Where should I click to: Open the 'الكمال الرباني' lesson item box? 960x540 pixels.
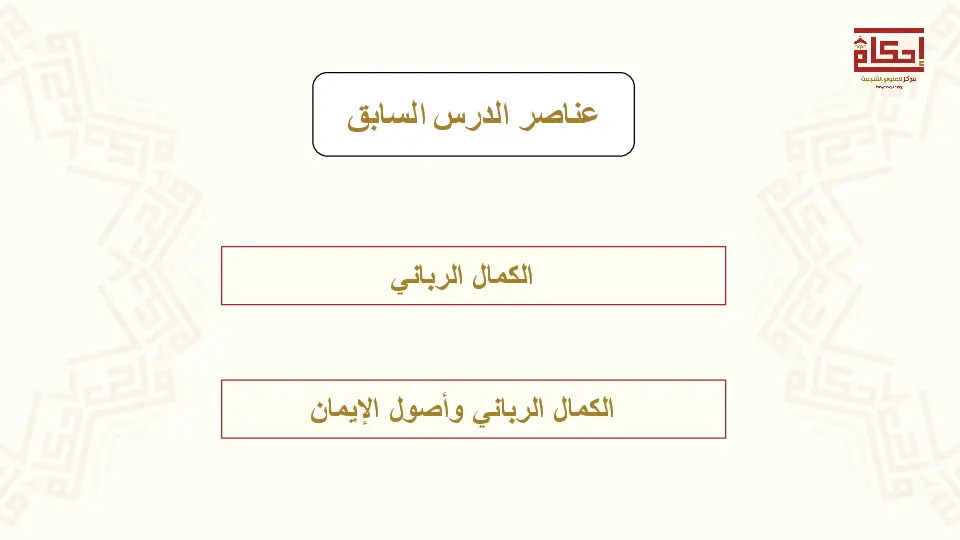coord(473,275)
